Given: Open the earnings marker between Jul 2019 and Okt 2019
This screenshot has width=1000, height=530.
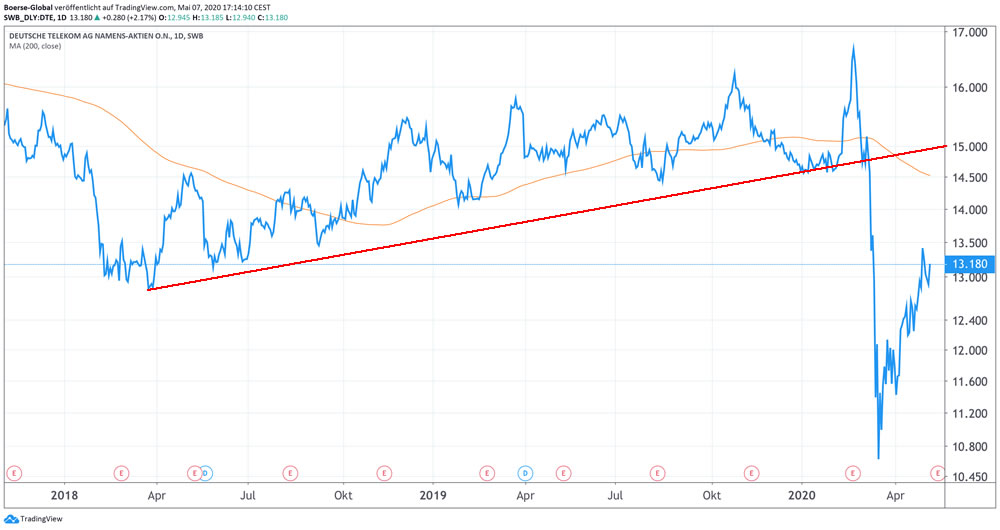Looking at the screenshot, I should coord(658,473).
